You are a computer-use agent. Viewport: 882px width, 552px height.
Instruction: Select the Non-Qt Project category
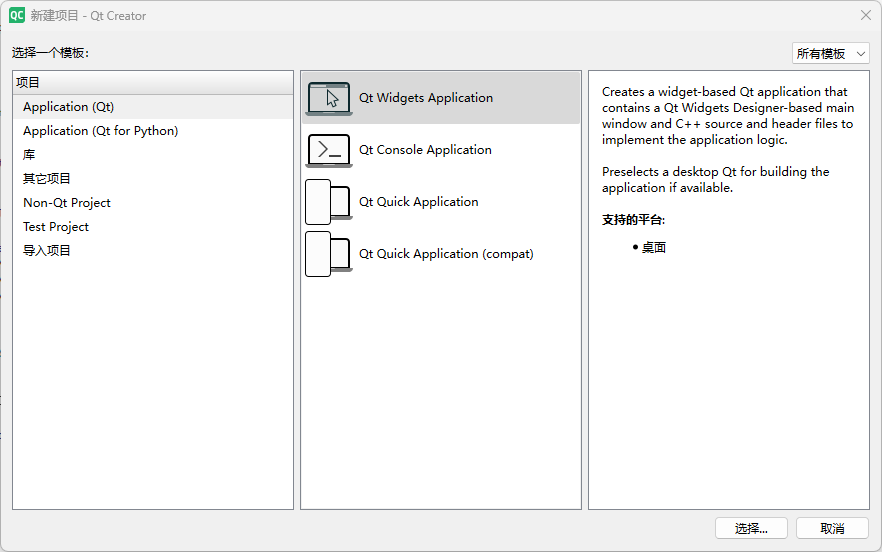pyautogui.click(x=153, y=203)
